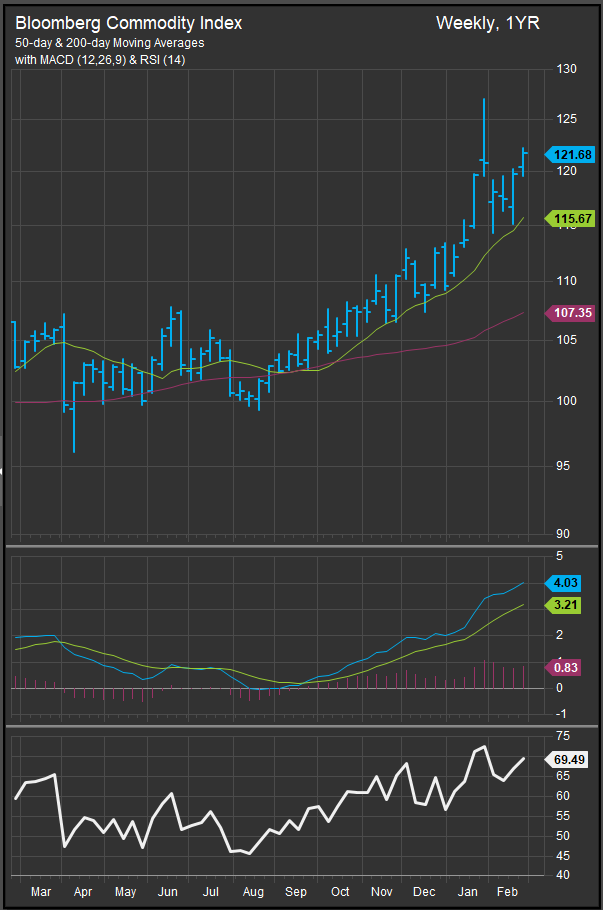Click the green 115.67 moving average tag
This screenshot has width=603, height=910.
pos(570,218)
